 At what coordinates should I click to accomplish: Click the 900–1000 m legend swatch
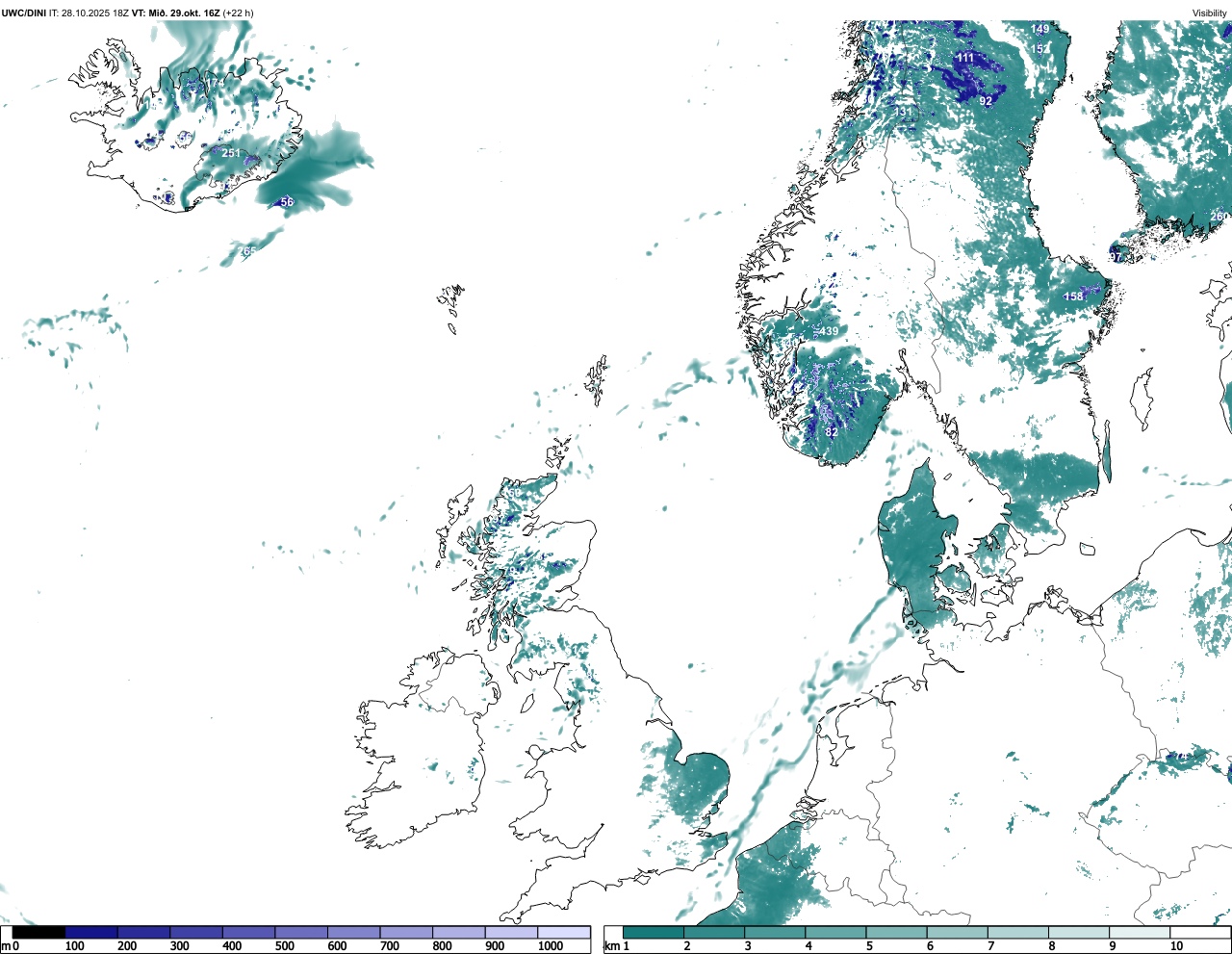(x=511, y=932)
